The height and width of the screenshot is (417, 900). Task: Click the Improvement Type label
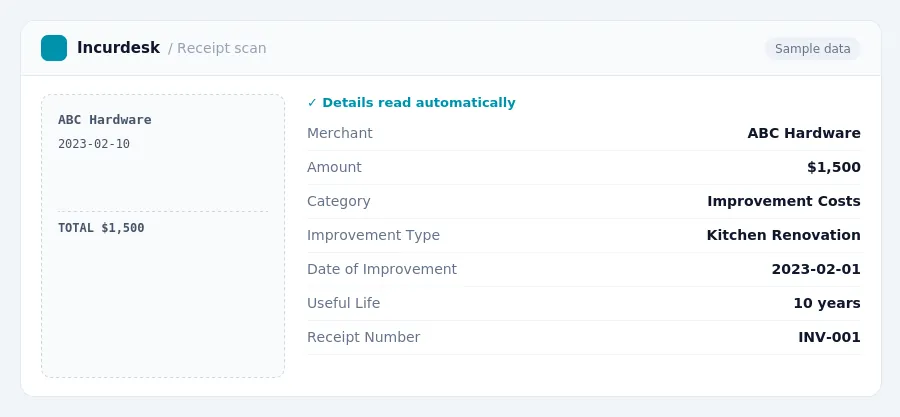373,235
